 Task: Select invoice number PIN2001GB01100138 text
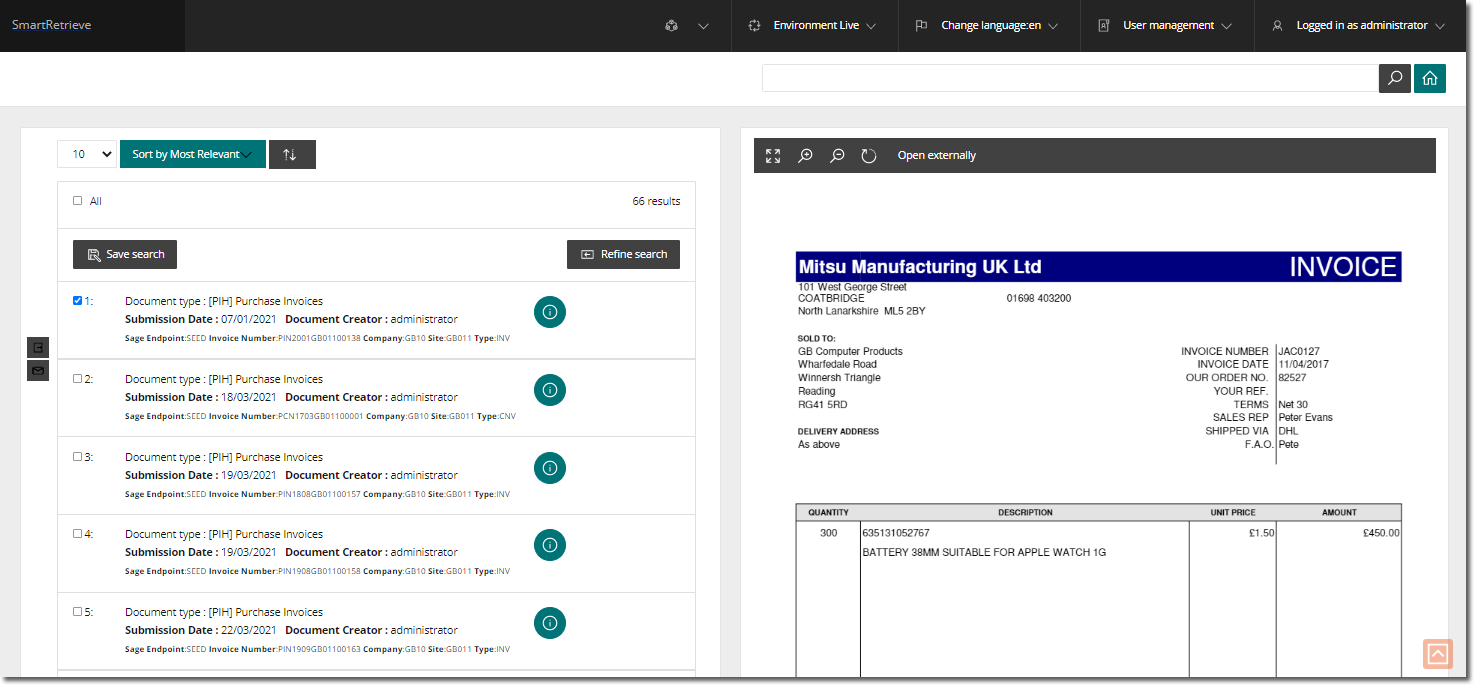coord(318,339)
